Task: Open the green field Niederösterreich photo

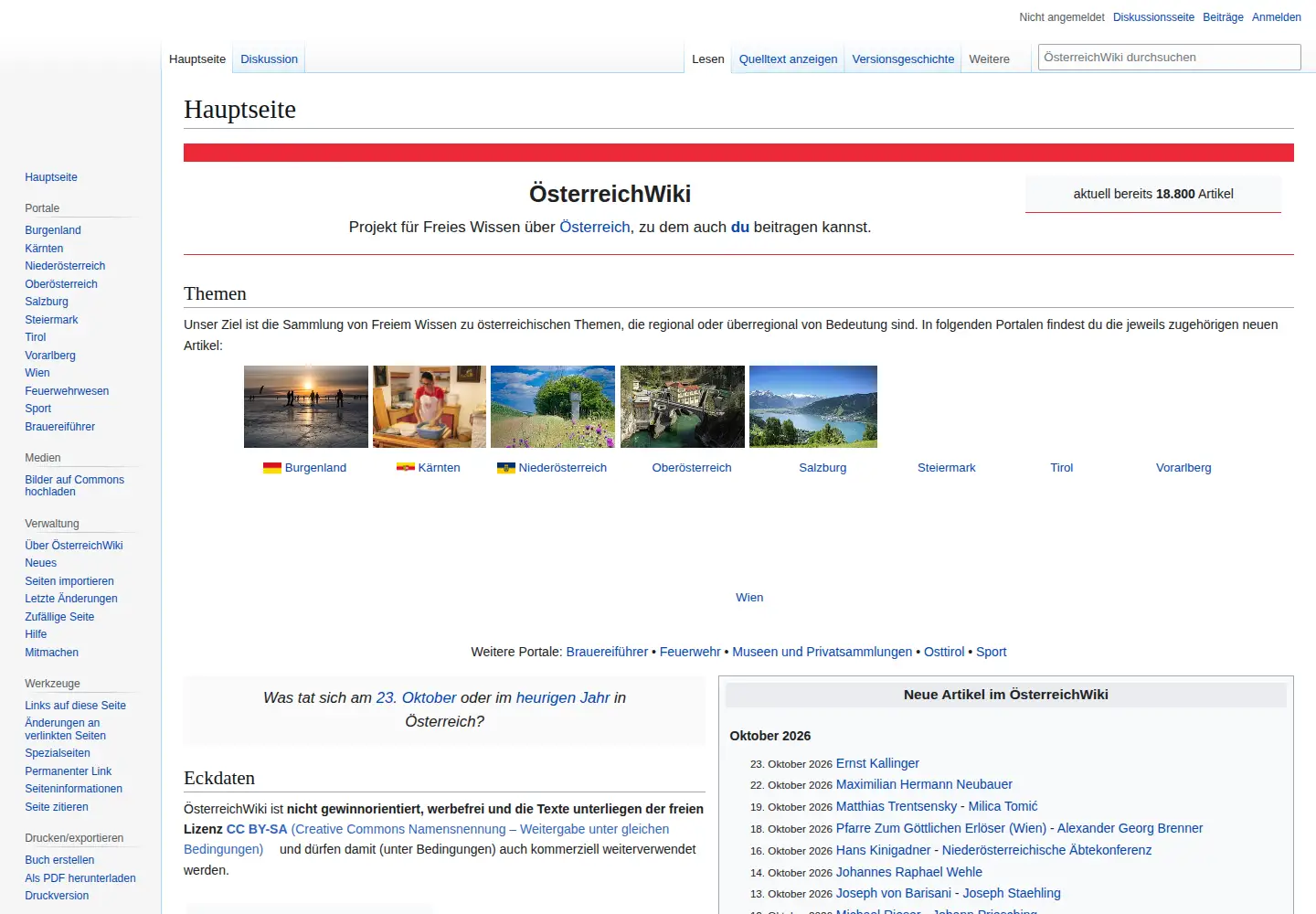Action: [553, 407]
